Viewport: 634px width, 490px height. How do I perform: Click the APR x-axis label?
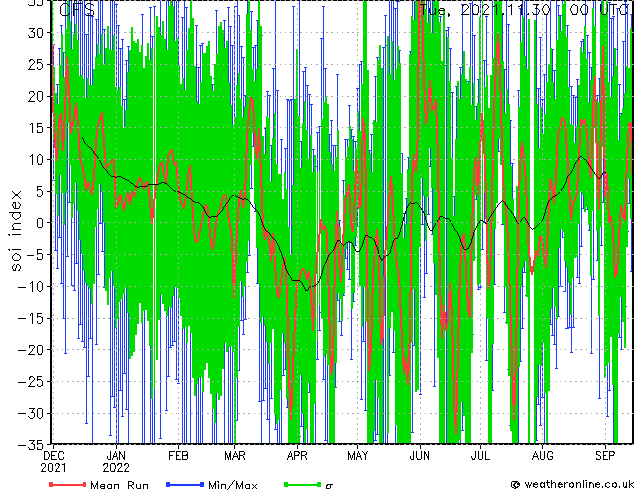(x=297, y=456)
